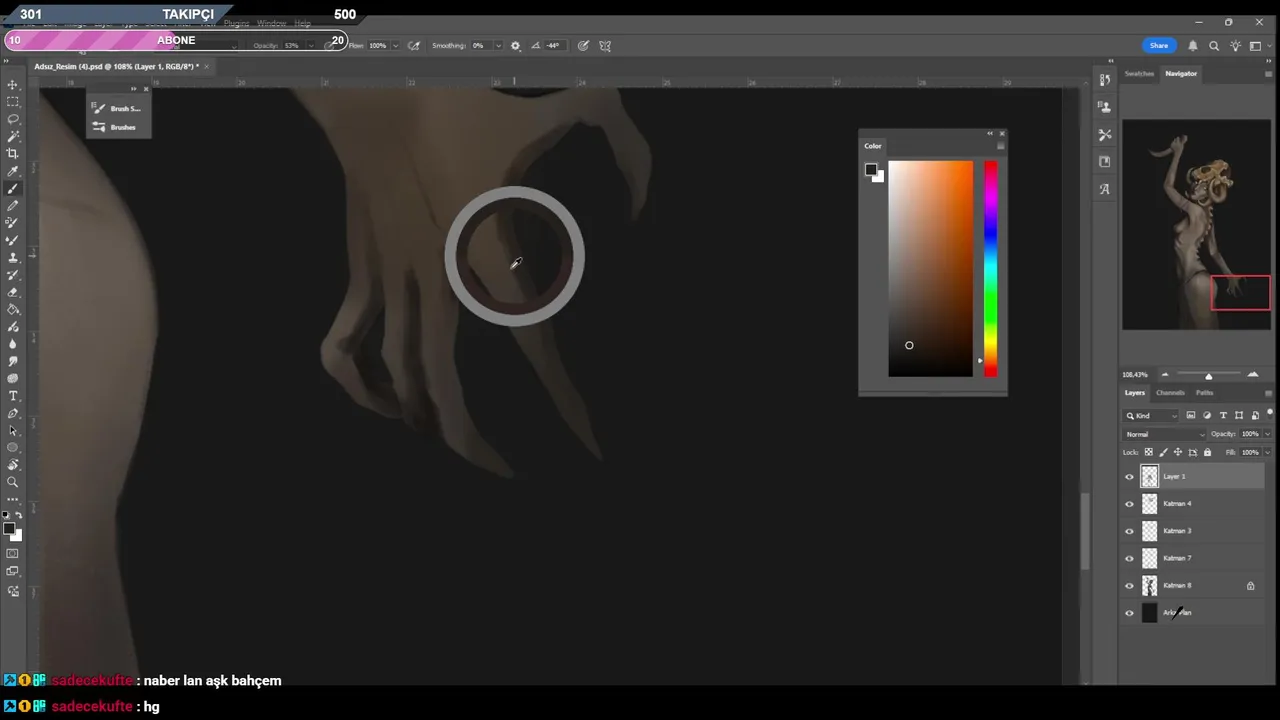The height and width of the screenshot is (720, 1280).
Task: Select the Eyedropper tool in toolbar
Action: tap(13, 171)
